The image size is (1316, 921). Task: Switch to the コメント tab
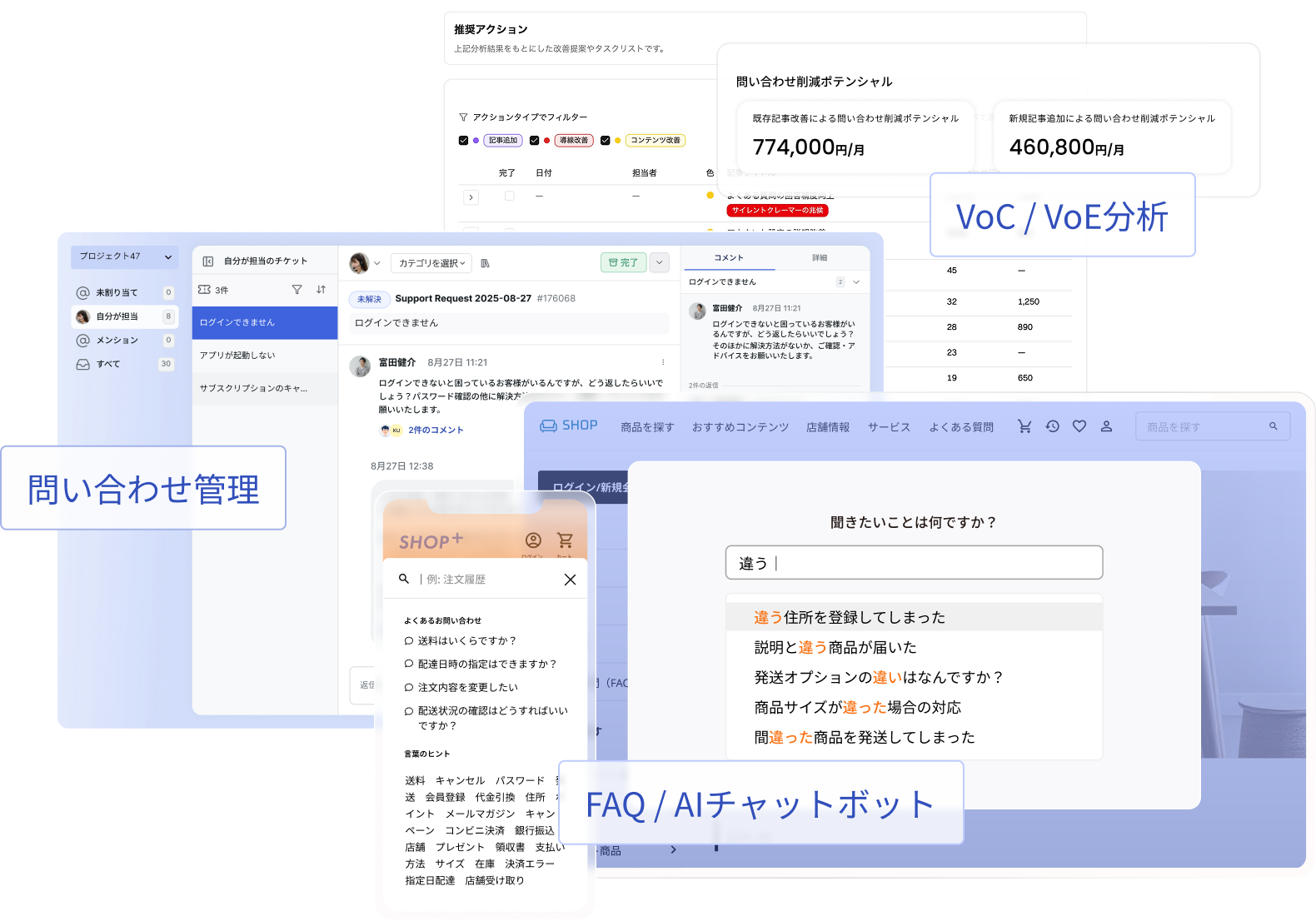729,258
